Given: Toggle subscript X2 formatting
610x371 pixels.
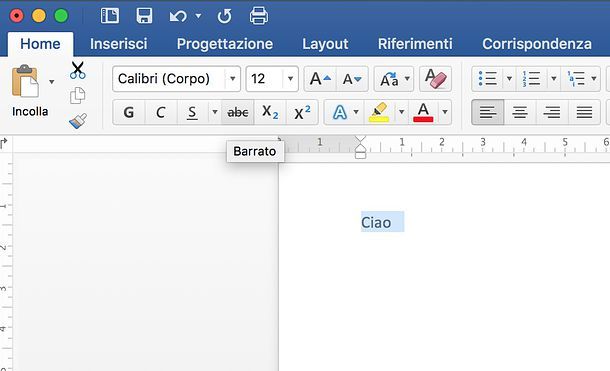Looking at the screenshot, I should point(270,112).
